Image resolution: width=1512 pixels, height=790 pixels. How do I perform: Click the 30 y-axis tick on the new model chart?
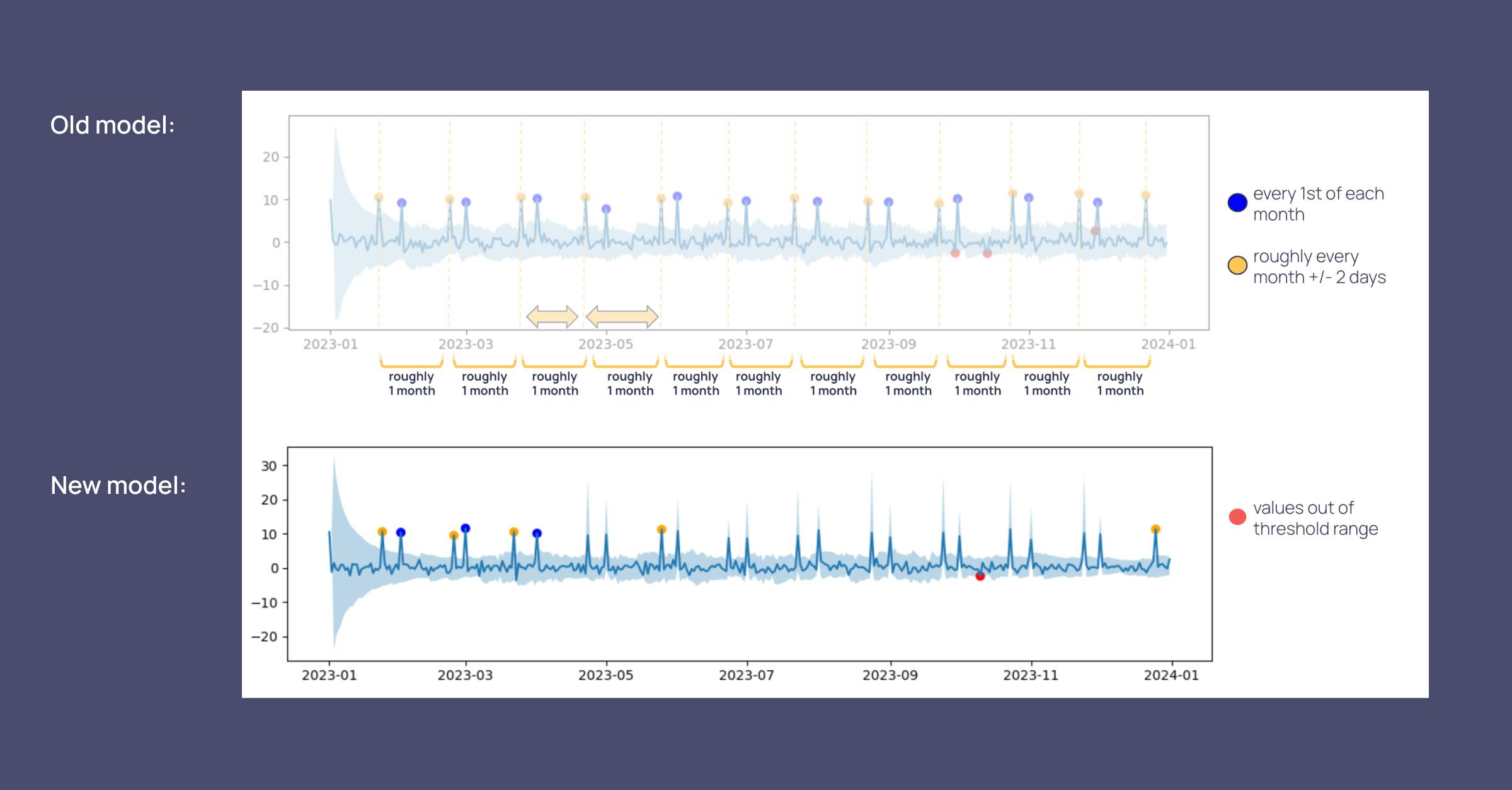[269, 466]
